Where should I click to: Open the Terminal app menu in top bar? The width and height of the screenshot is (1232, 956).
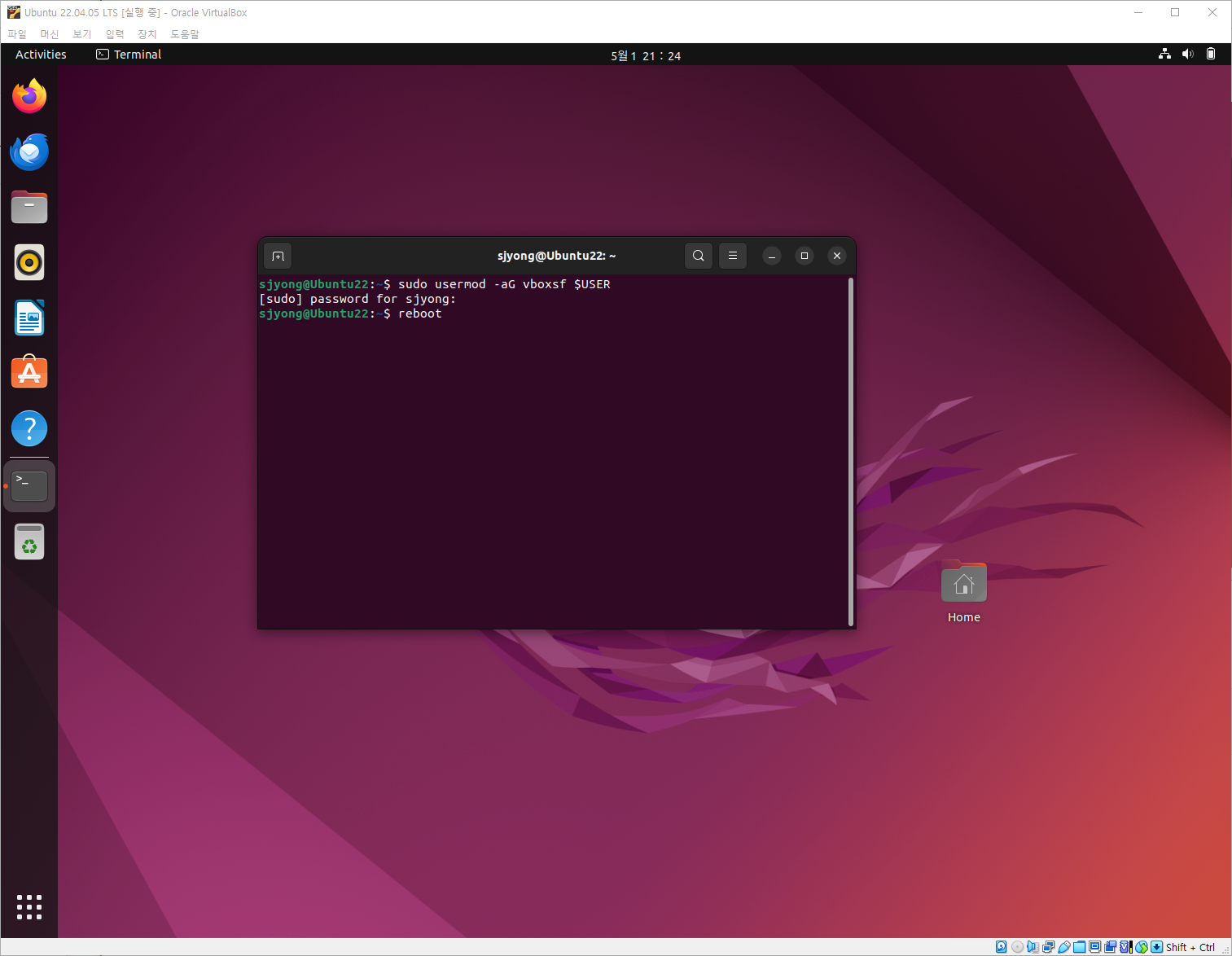129,55
